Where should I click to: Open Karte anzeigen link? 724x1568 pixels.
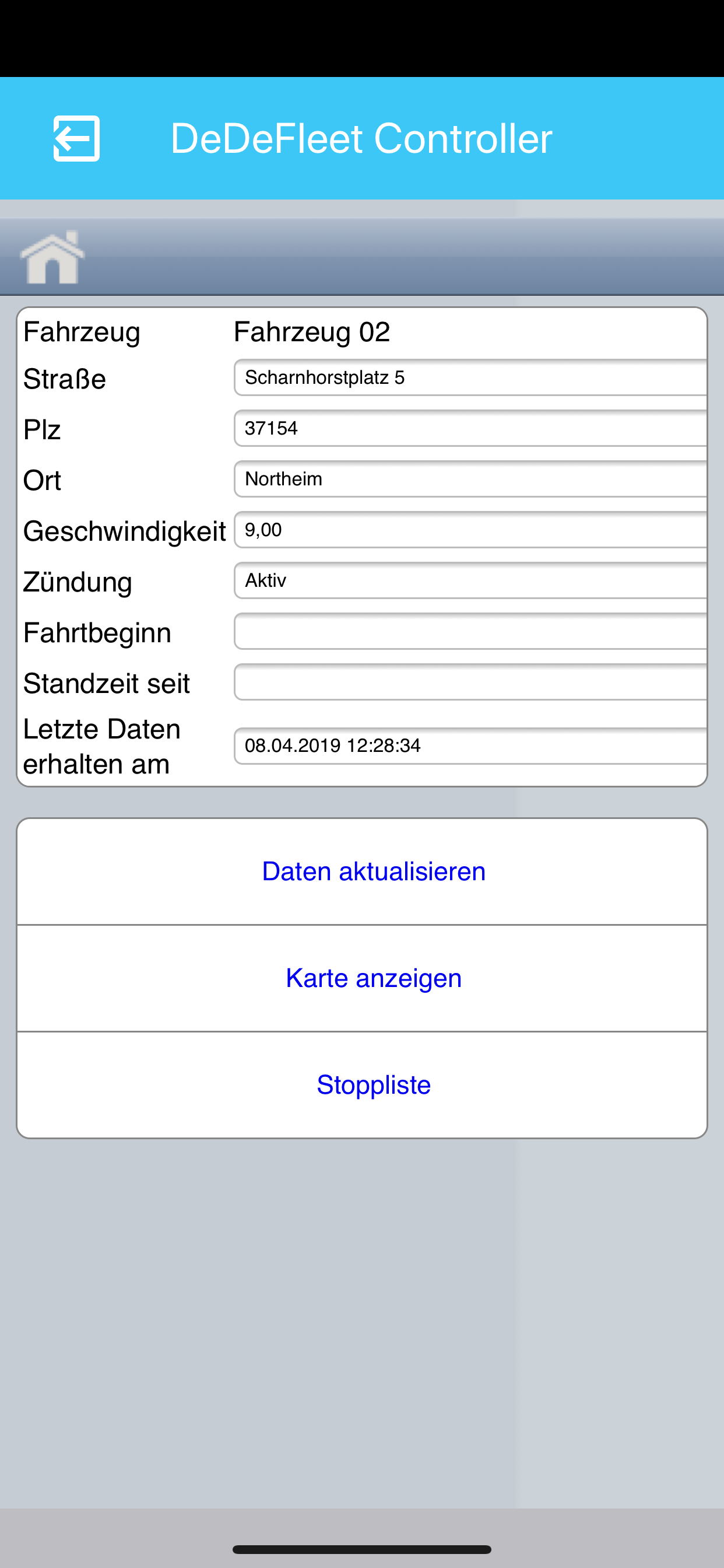pos(362,978)
